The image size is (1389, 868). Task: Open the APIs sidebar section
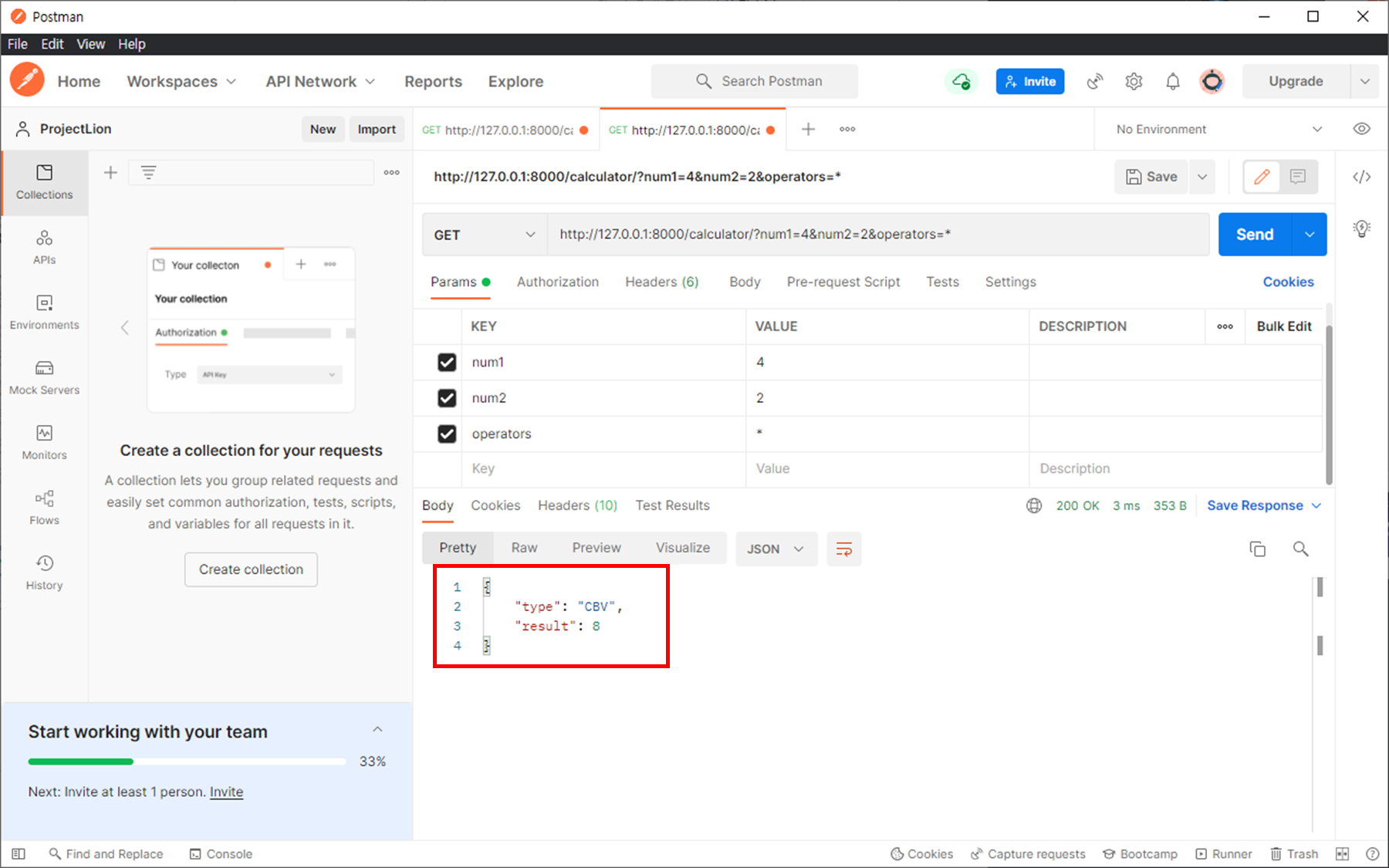click(44, 247)
